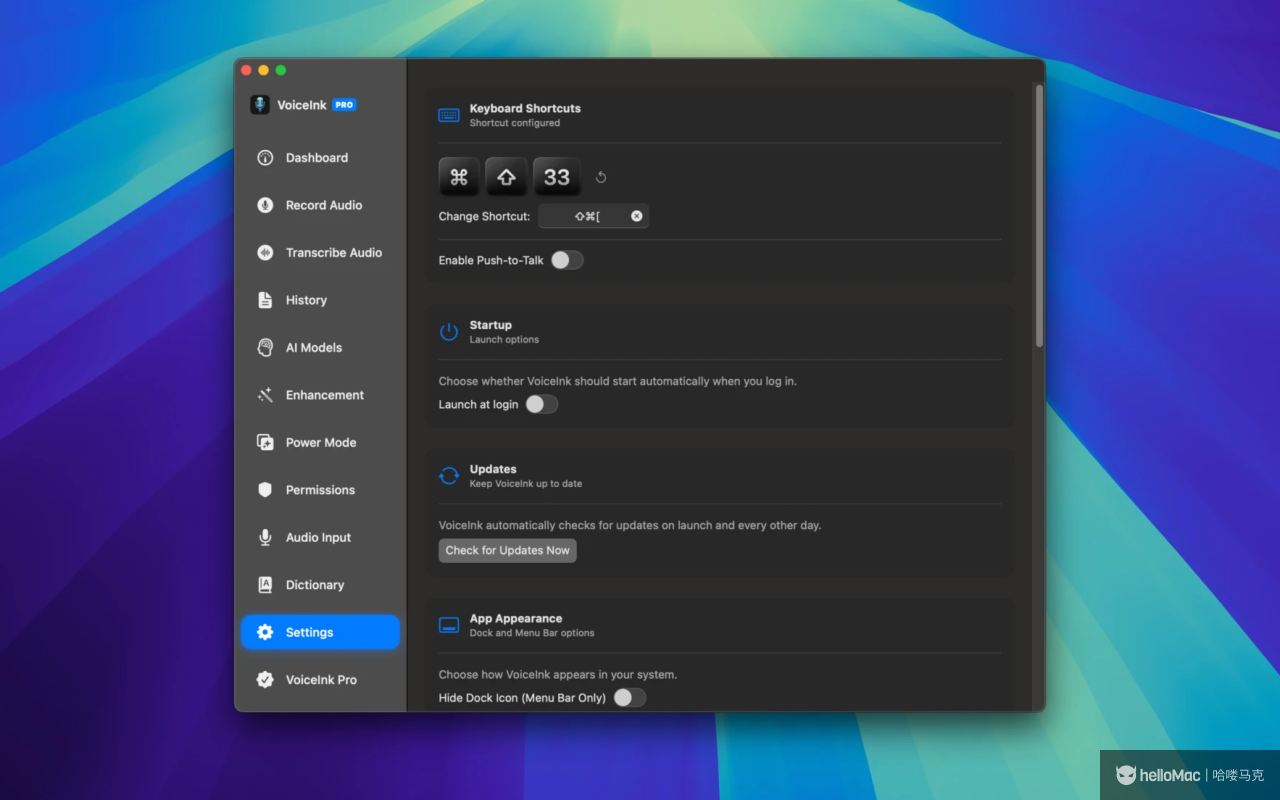This screenshot has height=800, width=1280.
Task: Click the App Appearance dock icon
Action: coord(449,626)
